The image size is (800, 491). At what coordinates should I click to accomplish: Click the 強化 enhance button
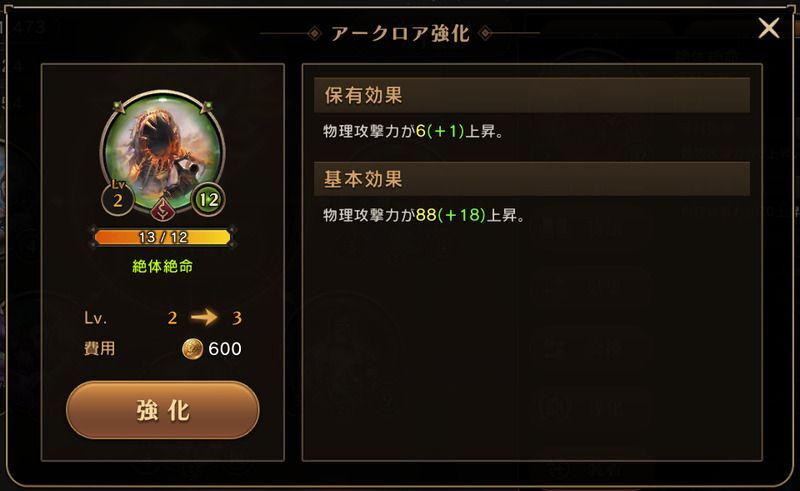[163, 410]
